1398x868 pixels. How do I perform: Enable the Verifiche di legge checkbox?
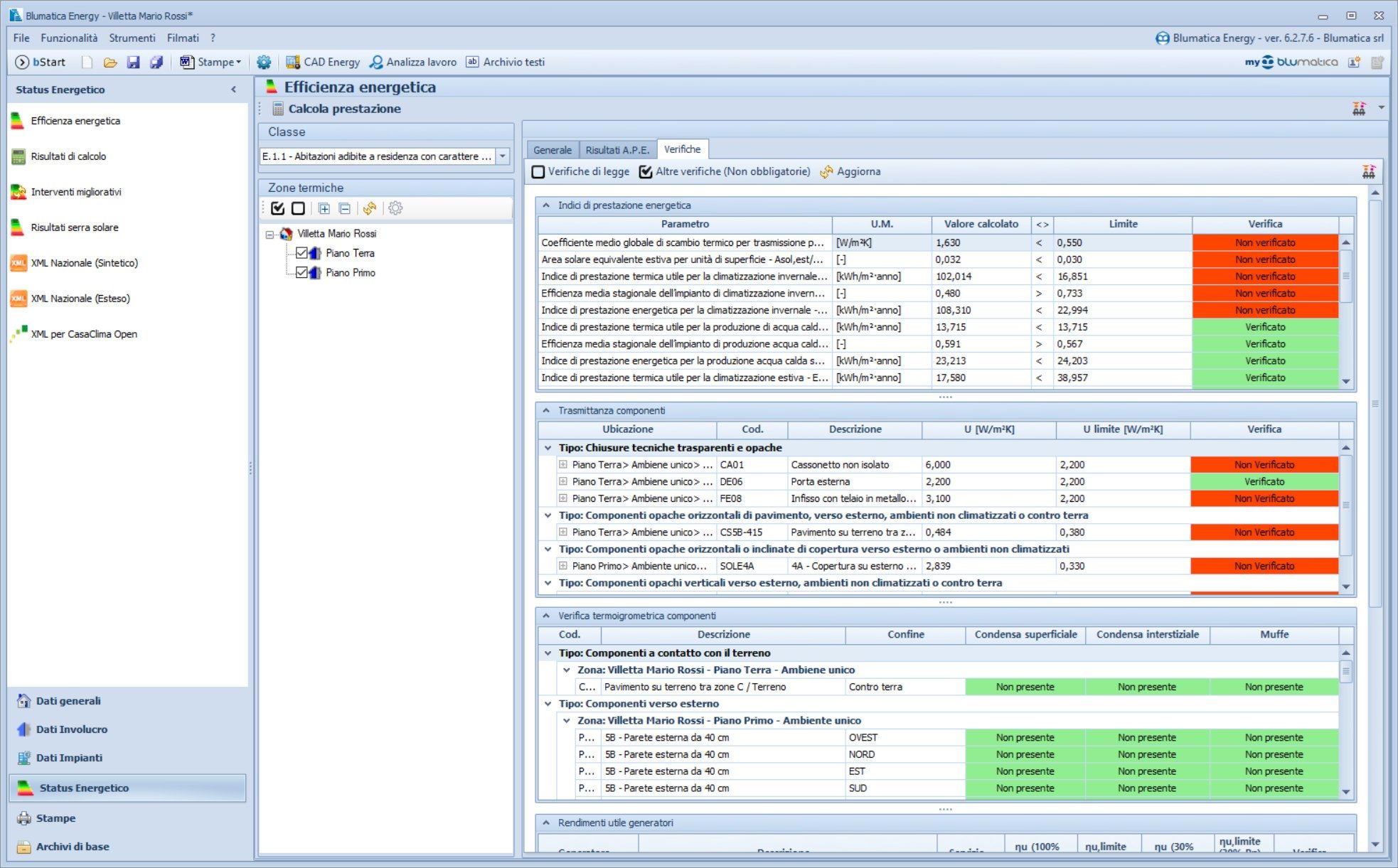click(x=539, y=172)
